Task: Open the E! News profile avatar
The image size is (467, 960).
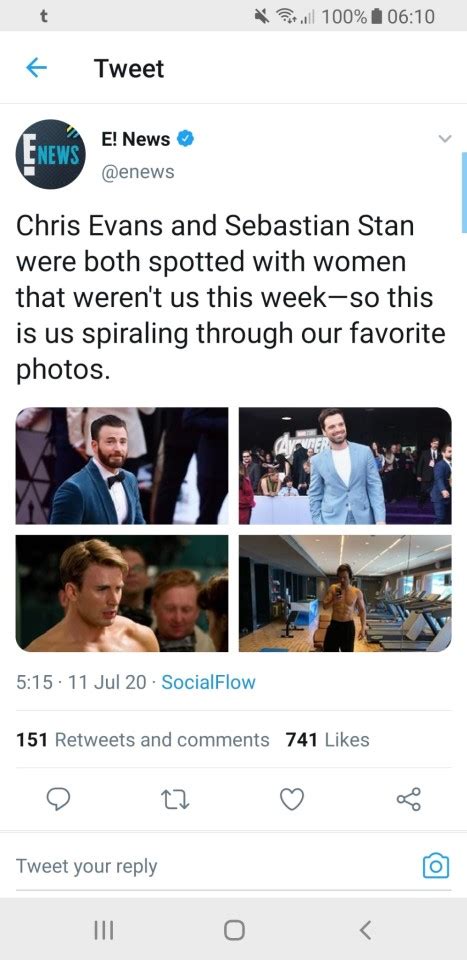Action: pos(50,154)
